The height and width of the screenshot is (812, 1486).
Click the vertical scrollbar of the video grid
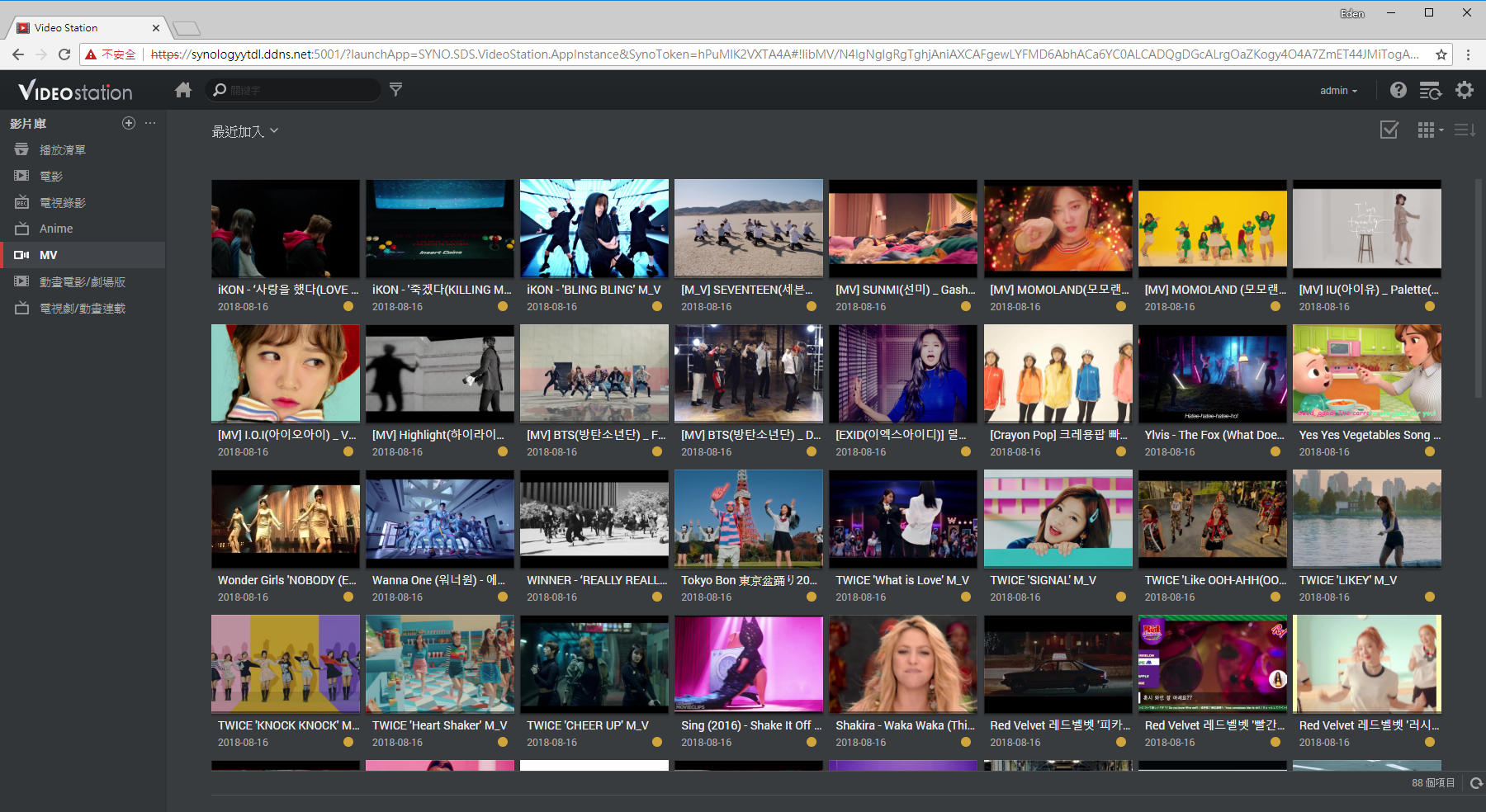pos(1479,289)
